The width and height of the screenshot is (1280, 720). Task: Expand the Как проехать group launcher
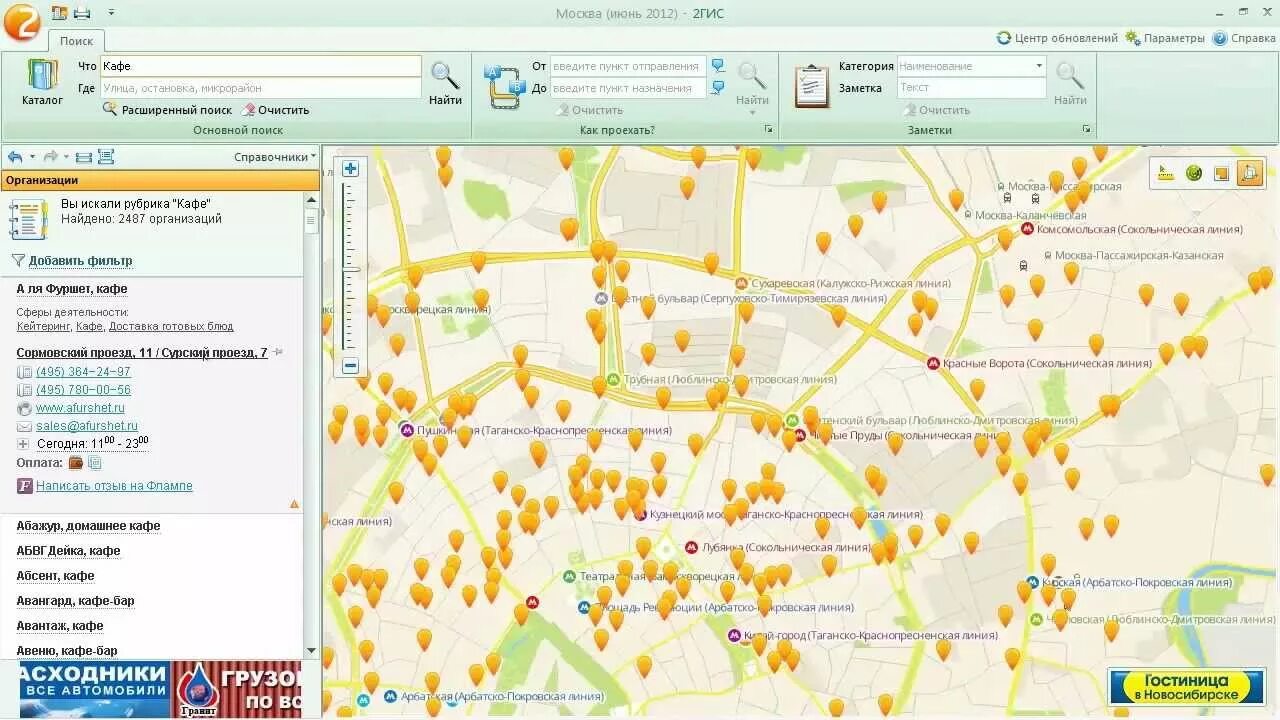tap(769, 130)
